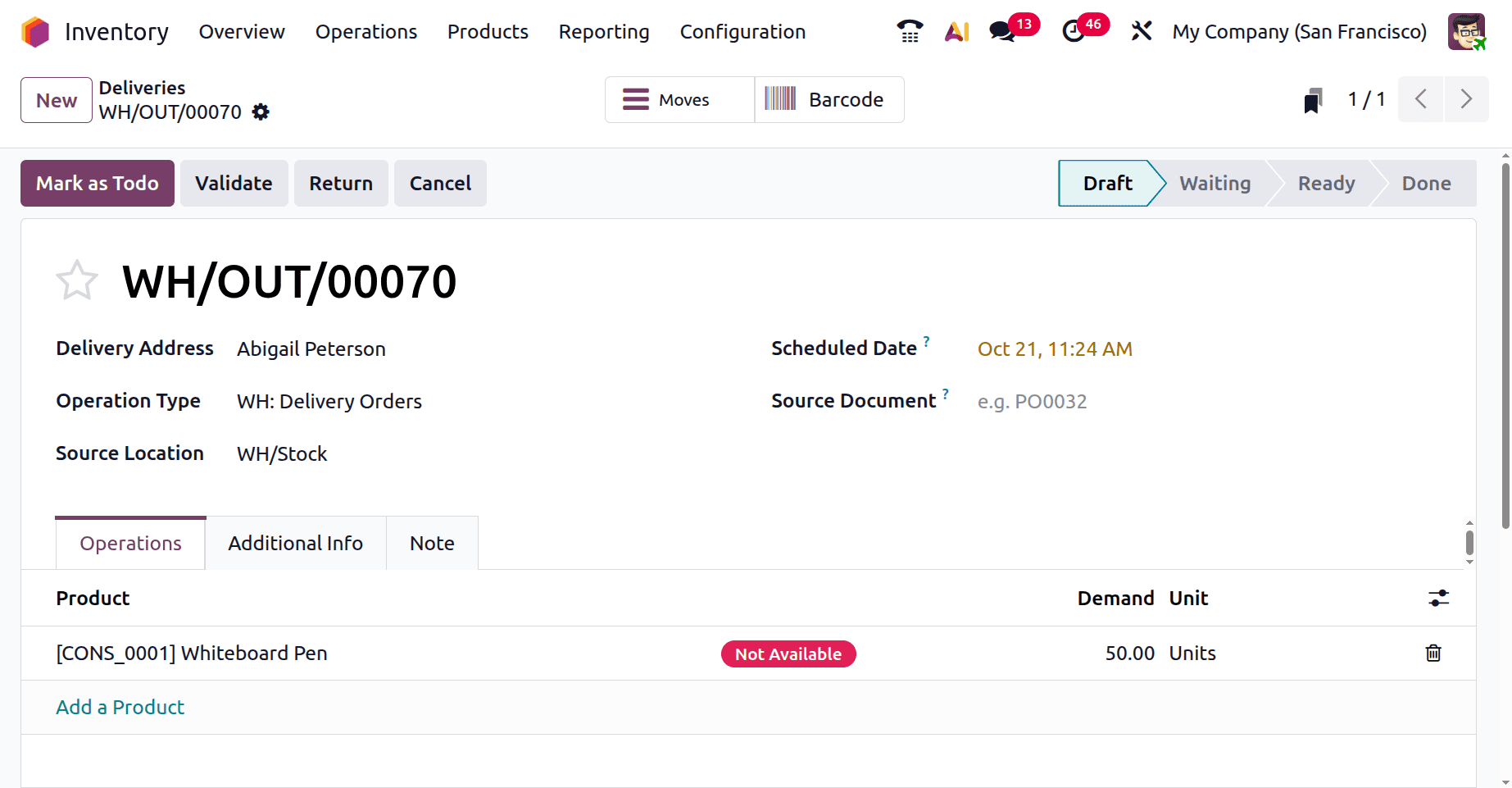Open the chat messages icon

click(x=1001, y=32)
